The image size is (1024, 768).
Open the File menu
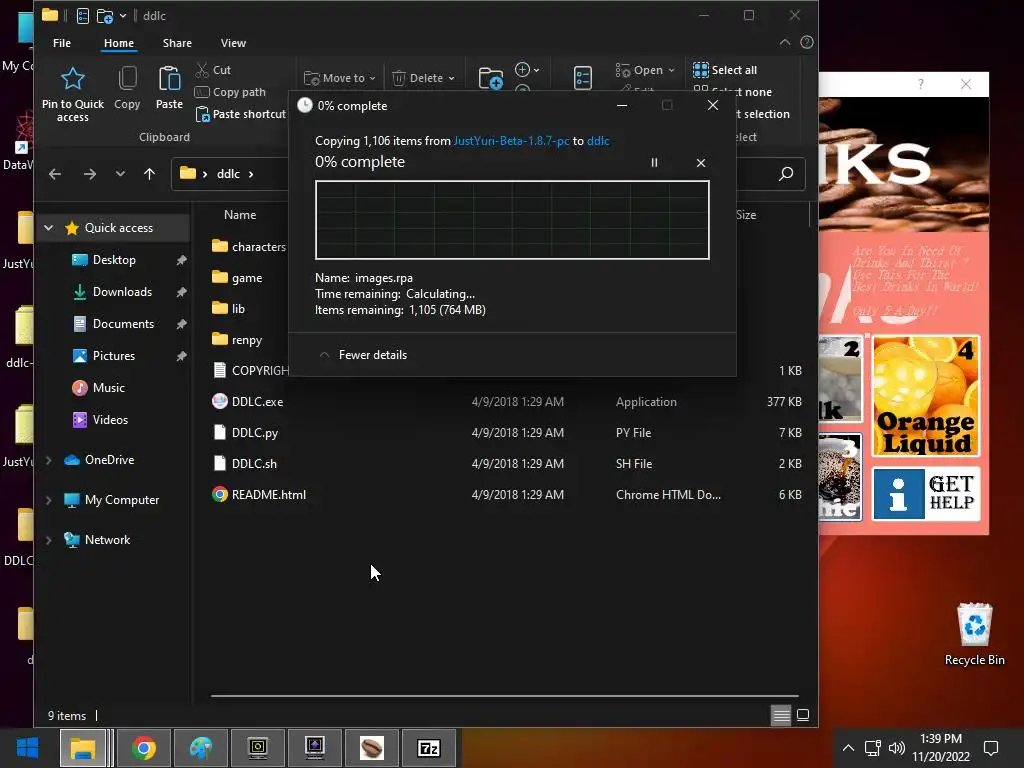(62, 43)
